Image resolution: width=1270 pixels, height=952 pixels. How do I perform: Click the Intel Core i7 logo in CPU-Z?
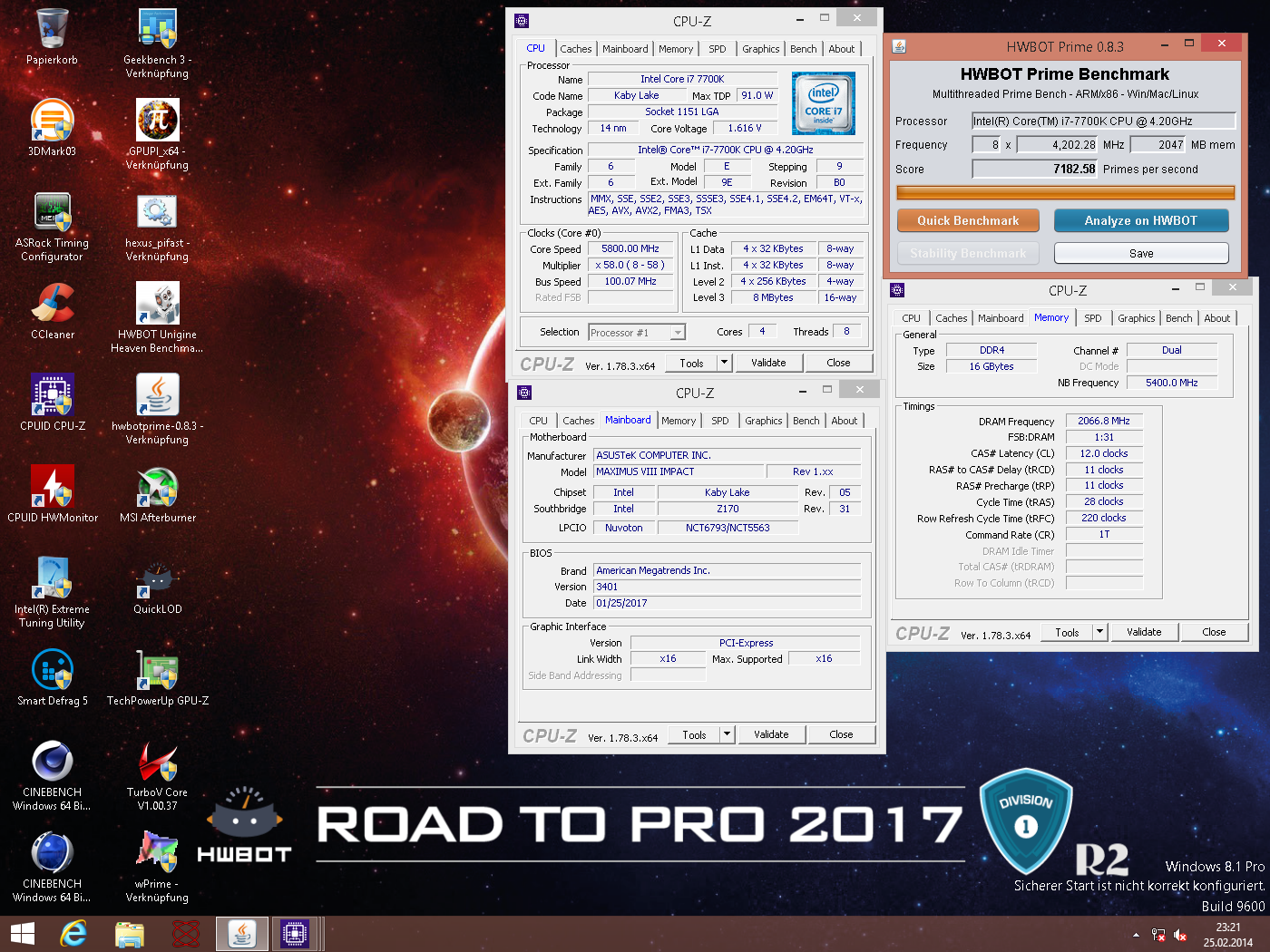823,103
